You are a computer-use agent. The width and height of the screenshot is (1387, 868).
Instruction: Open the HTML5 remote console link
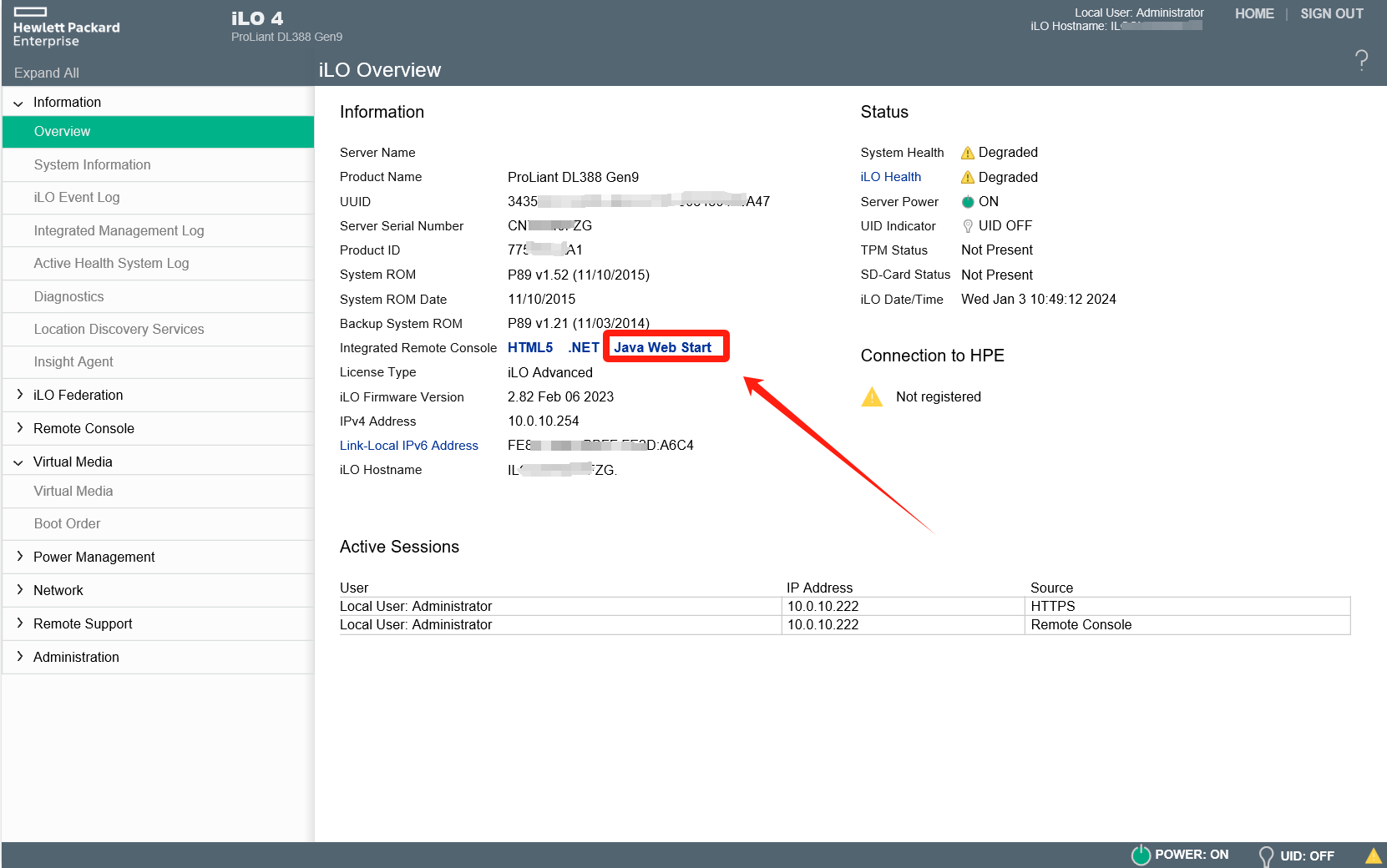(x=530, y=347)
